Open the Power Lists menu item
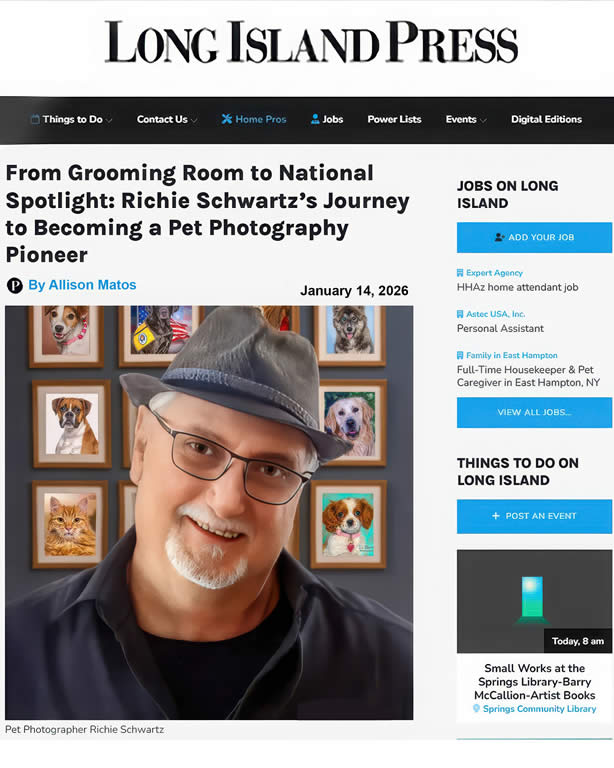Image resolution: width=614 pixels, height=768 pixels. [394, 119]
